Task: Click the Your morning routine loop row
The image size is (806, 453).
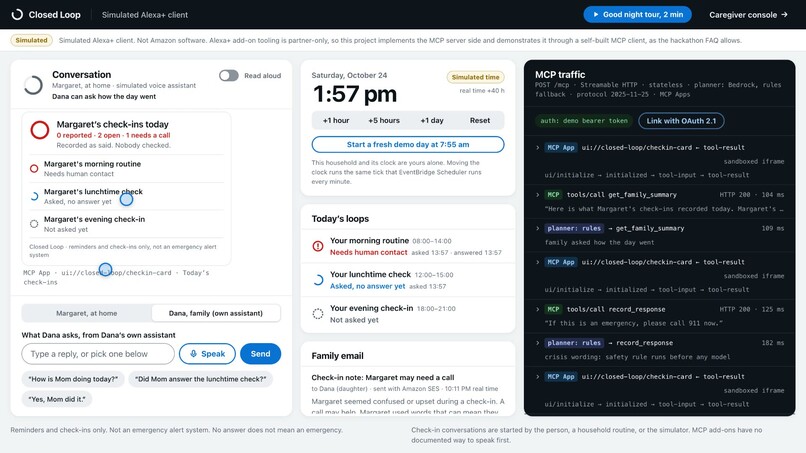Action: (x=408, y=246)
